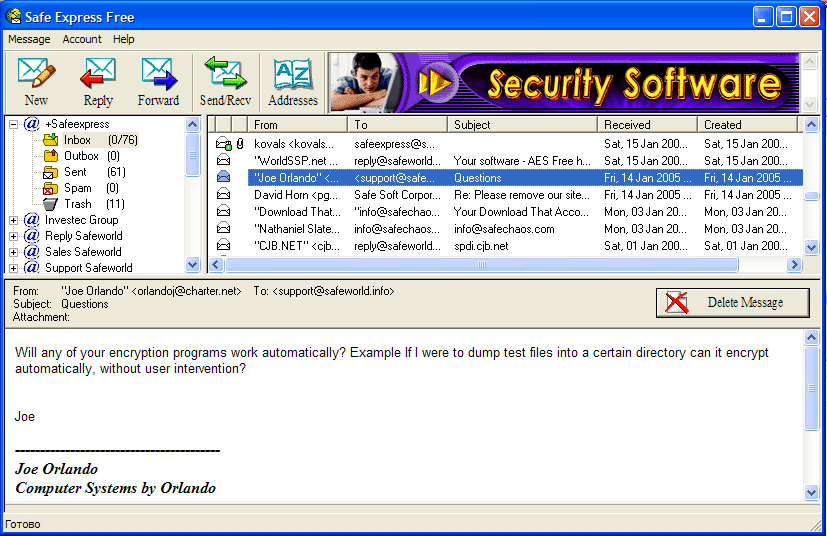The height and width of the screenshot is (536, 827).
Task: Select message 'Re: Please remove our site...'
Action: click(522, 195)
